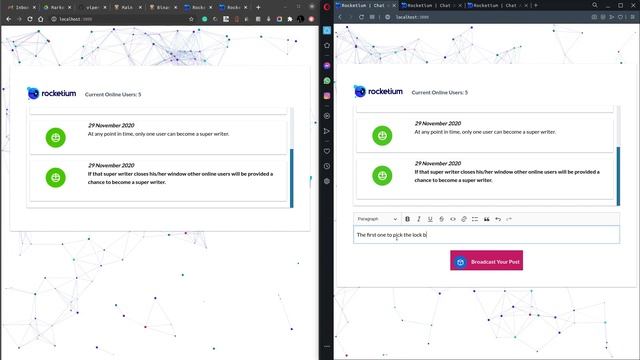Click the '29 November 2020' date above 'If that super writer' in the right window
The width and height of the screenshot is (640, 360).
(438, 163)
